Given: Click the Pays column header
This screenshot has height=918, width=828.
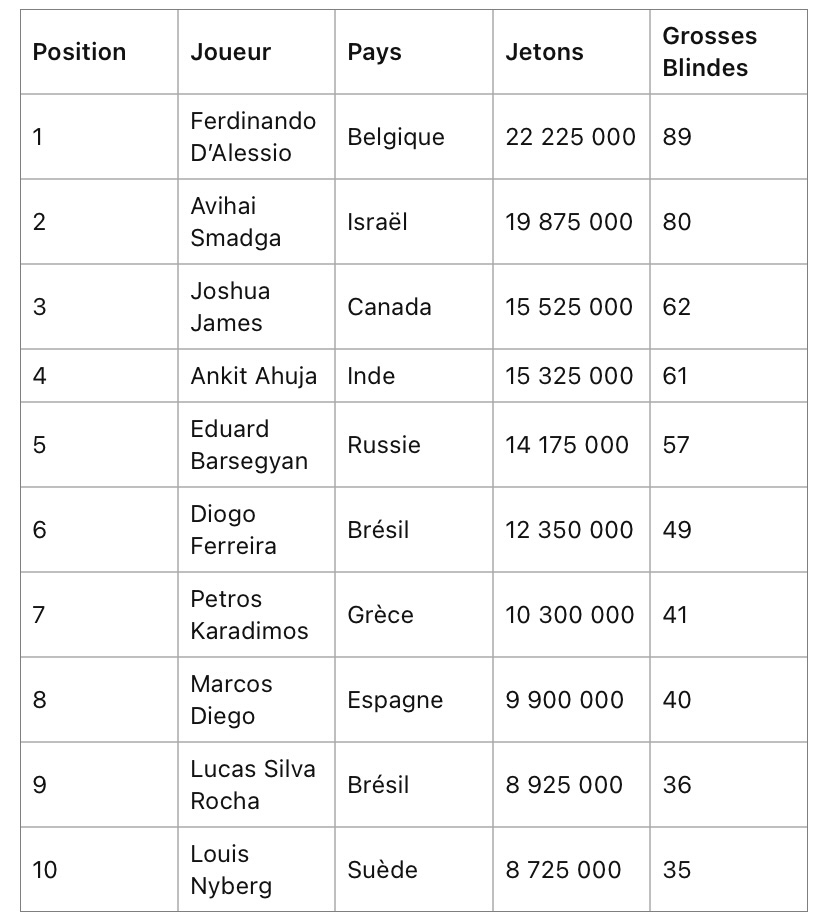Looking at the screenshot, I should (373, 52).
